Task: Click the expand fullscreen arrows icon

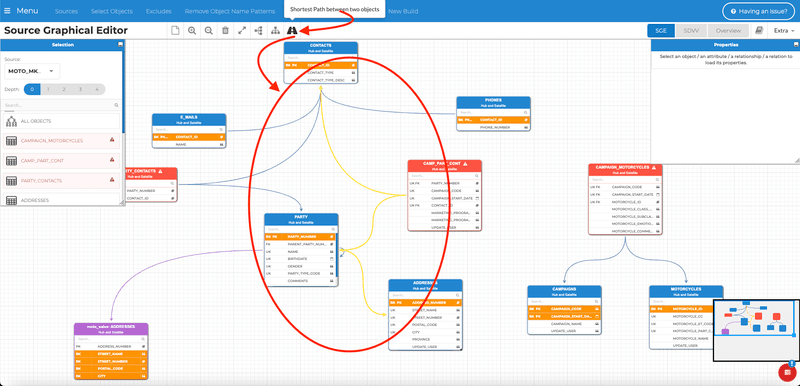Action: (x=242, y=31)
